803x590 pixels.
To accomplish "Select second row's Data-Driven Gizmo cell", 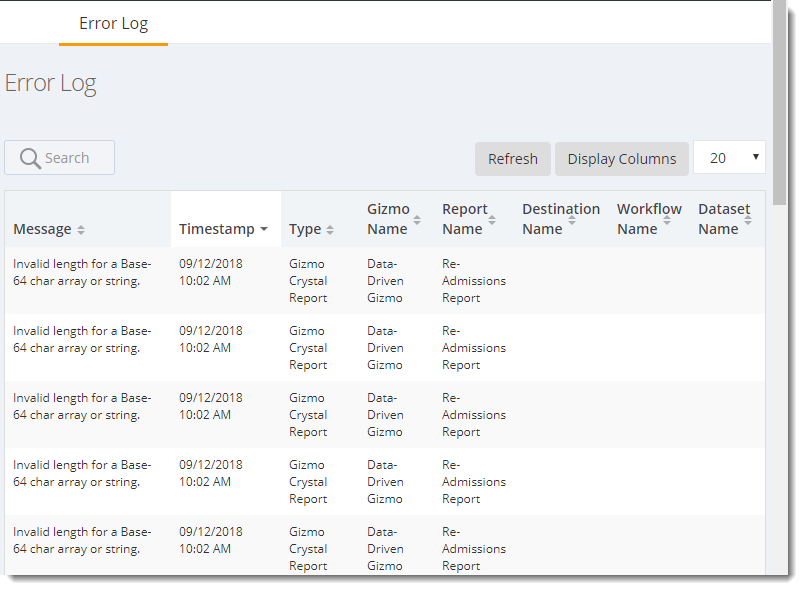I will [385, 348].
